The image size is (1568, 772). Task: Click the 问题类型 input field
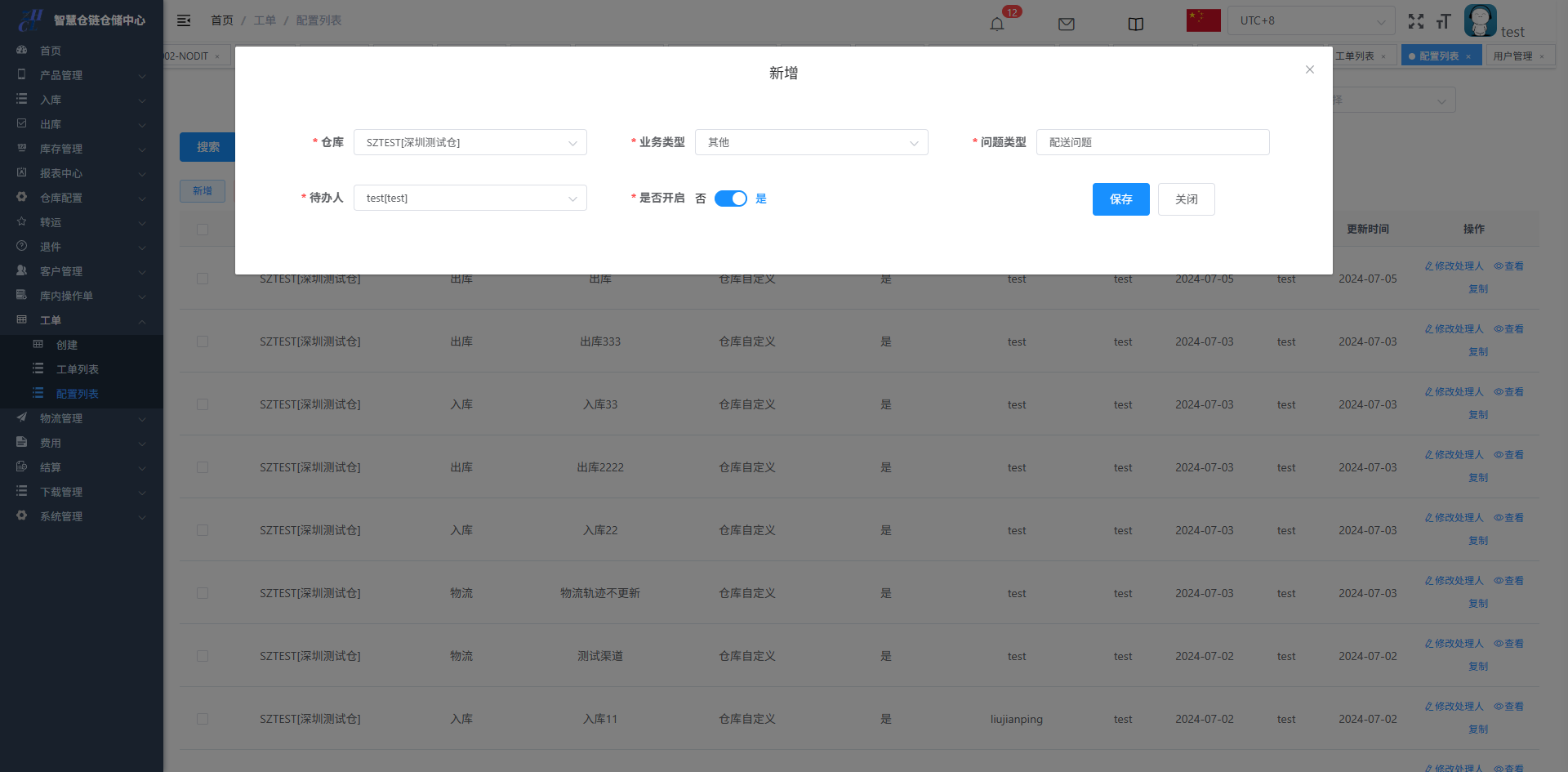click(1152, 142)
